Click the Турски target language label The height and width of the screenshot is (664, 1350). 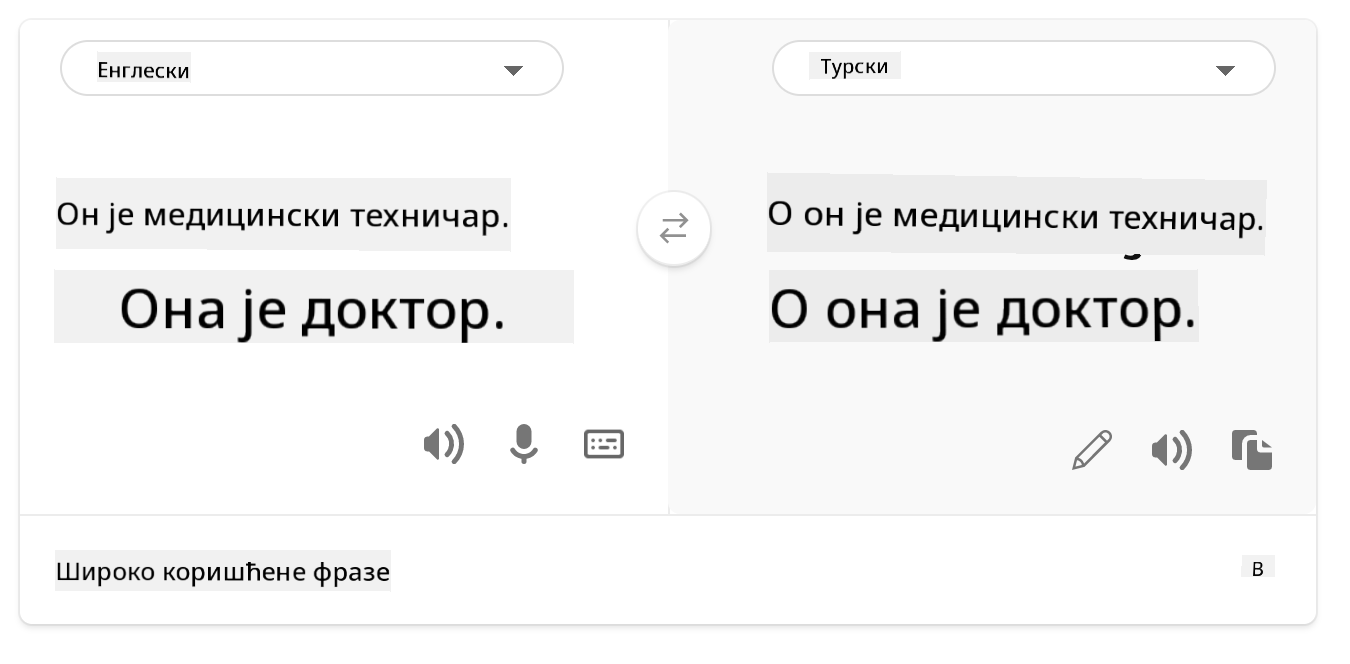[855, 67]
